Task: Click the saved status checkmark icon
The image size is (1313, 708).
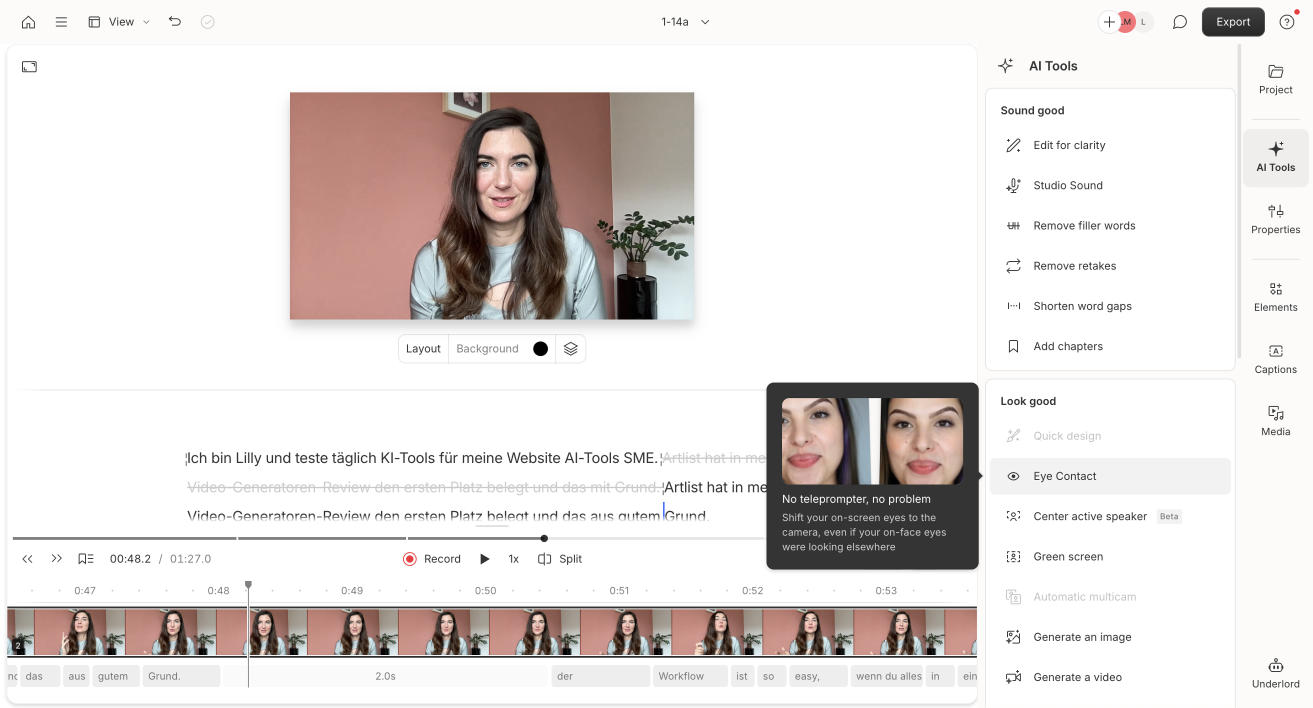Action: (208, 22)
